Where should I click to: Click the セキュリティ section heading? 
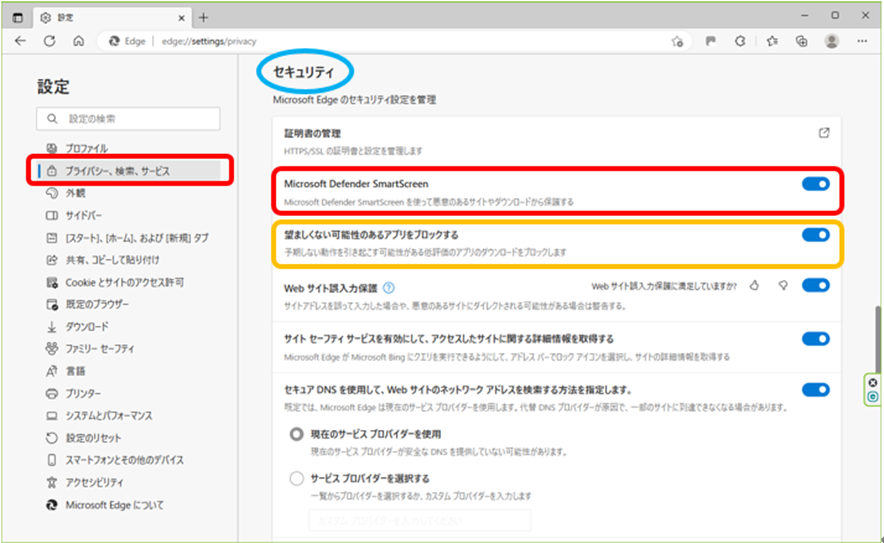(304, 72)
